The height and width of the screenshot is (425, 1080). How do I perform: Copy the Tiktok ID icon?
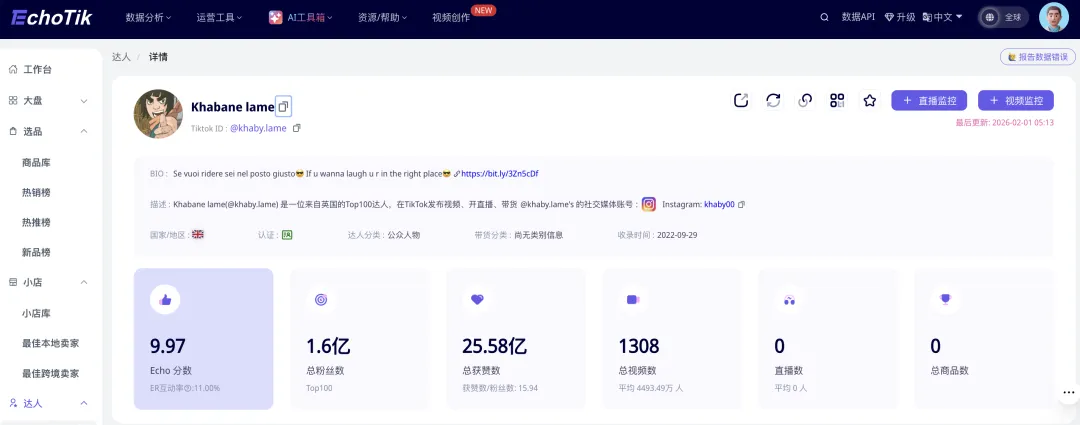pyautogui.click(x=297, y=128)
